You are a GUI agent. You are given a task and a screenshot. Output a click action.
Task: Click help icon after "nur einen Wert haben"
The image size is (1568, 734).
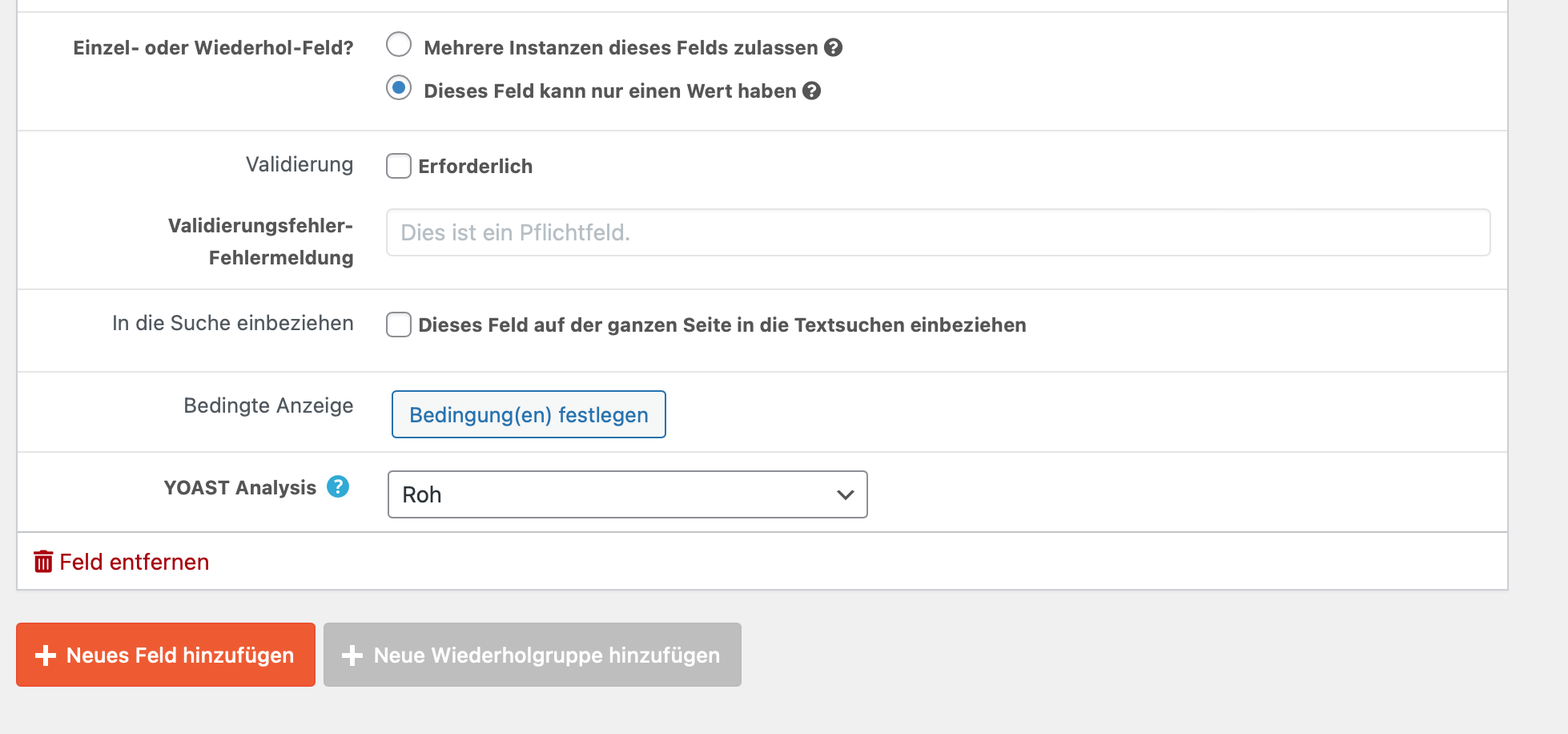[811, 91]
